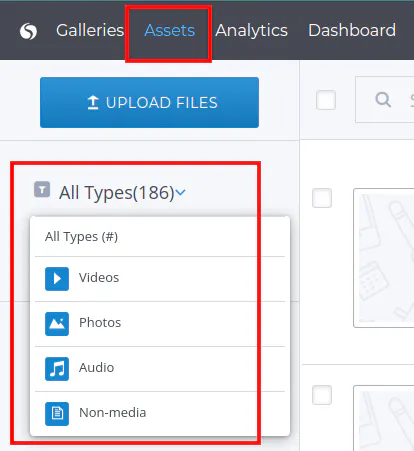
Task: Open the Galleries tab
Action: tap(90, 30)
